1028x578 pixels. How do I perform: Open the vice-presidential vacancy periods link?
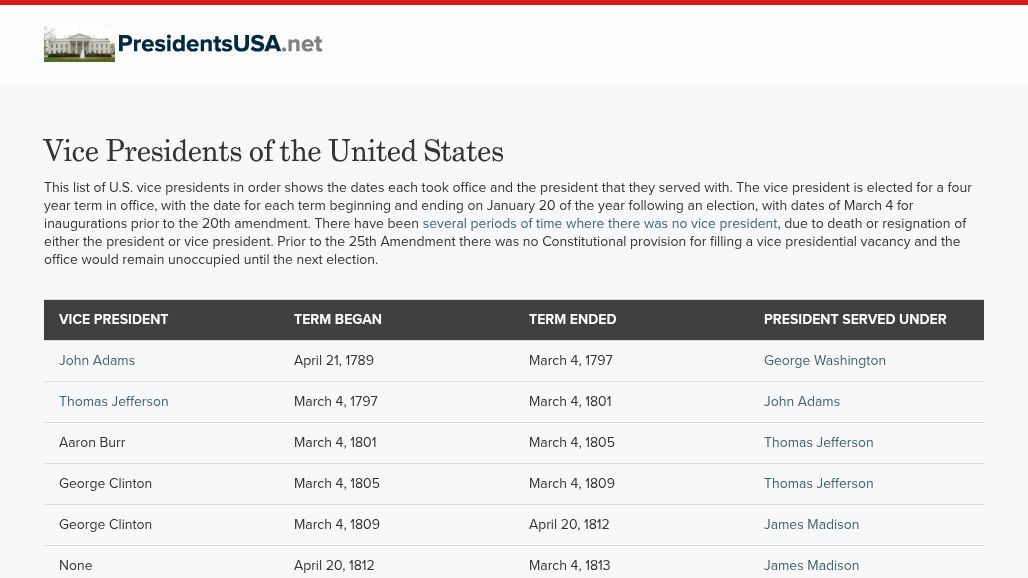point(599,224)
